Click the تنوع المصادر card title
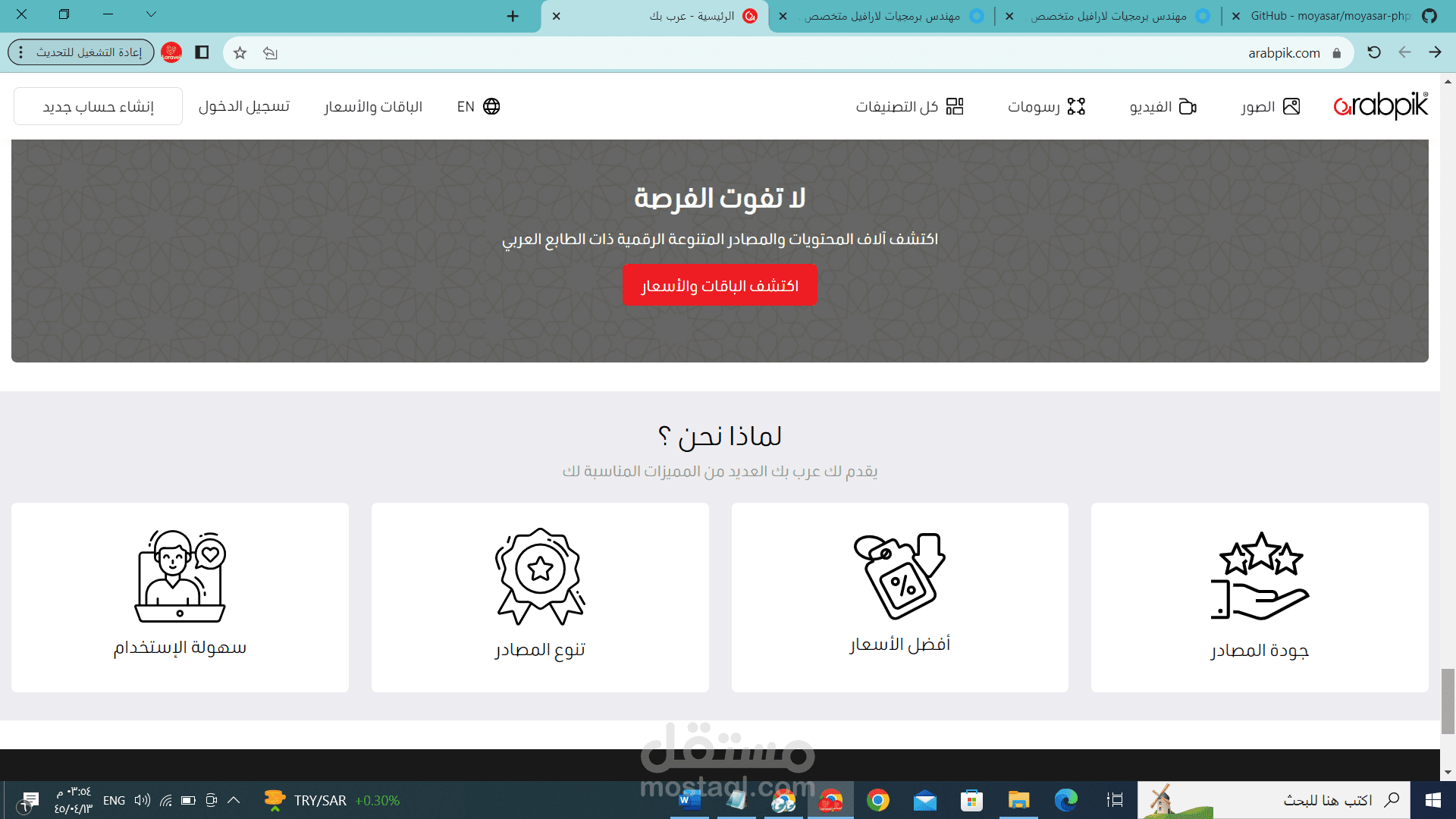The image size is (1456, 819). click(x=540, y=650)
